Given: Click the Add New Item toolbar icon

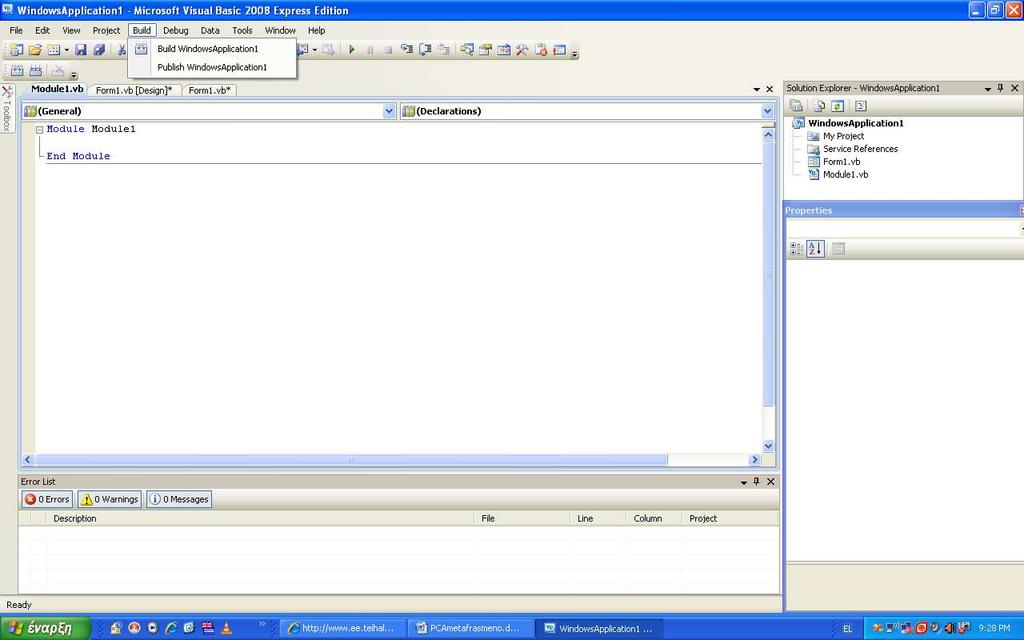Looking at the screenshot, I should click(x=54, y=50).
